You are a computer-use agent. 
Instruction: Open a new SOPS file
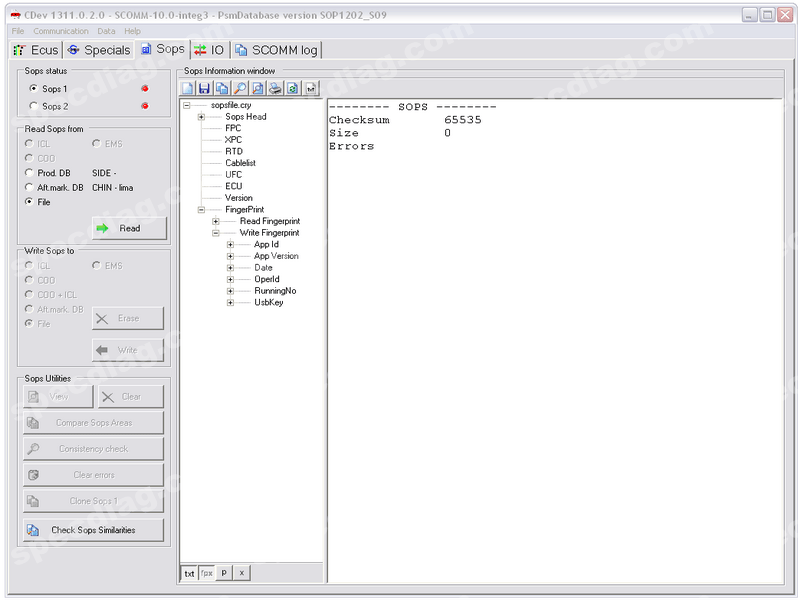(x=187, y=89)
